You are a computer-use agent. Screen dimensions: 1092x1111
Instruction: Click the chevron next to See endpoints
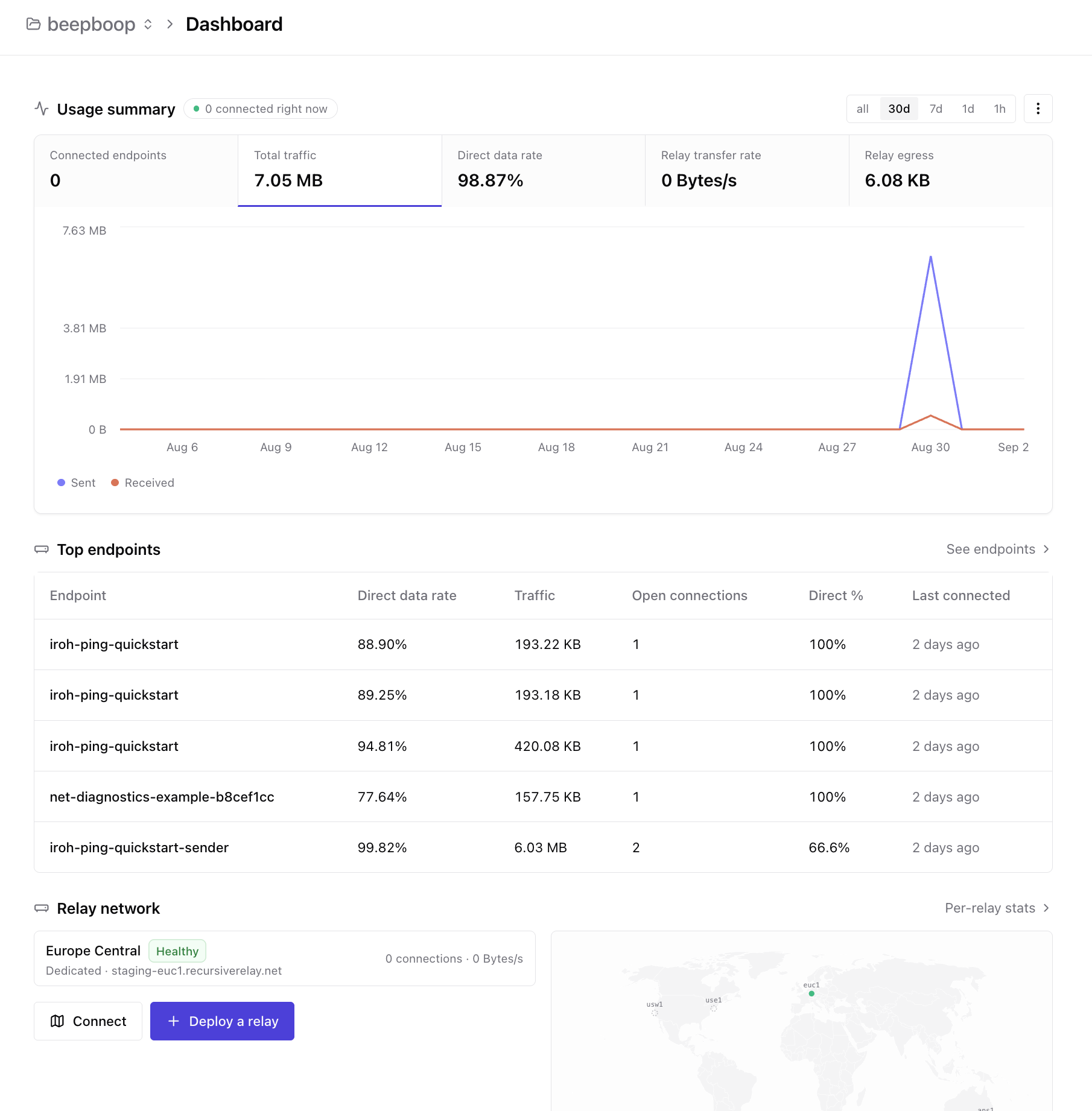[1046, 549]
